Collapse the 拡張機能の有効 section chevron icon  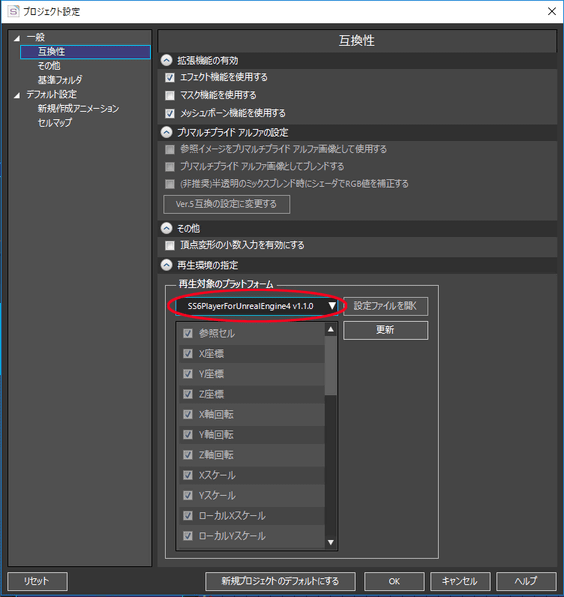166,61
